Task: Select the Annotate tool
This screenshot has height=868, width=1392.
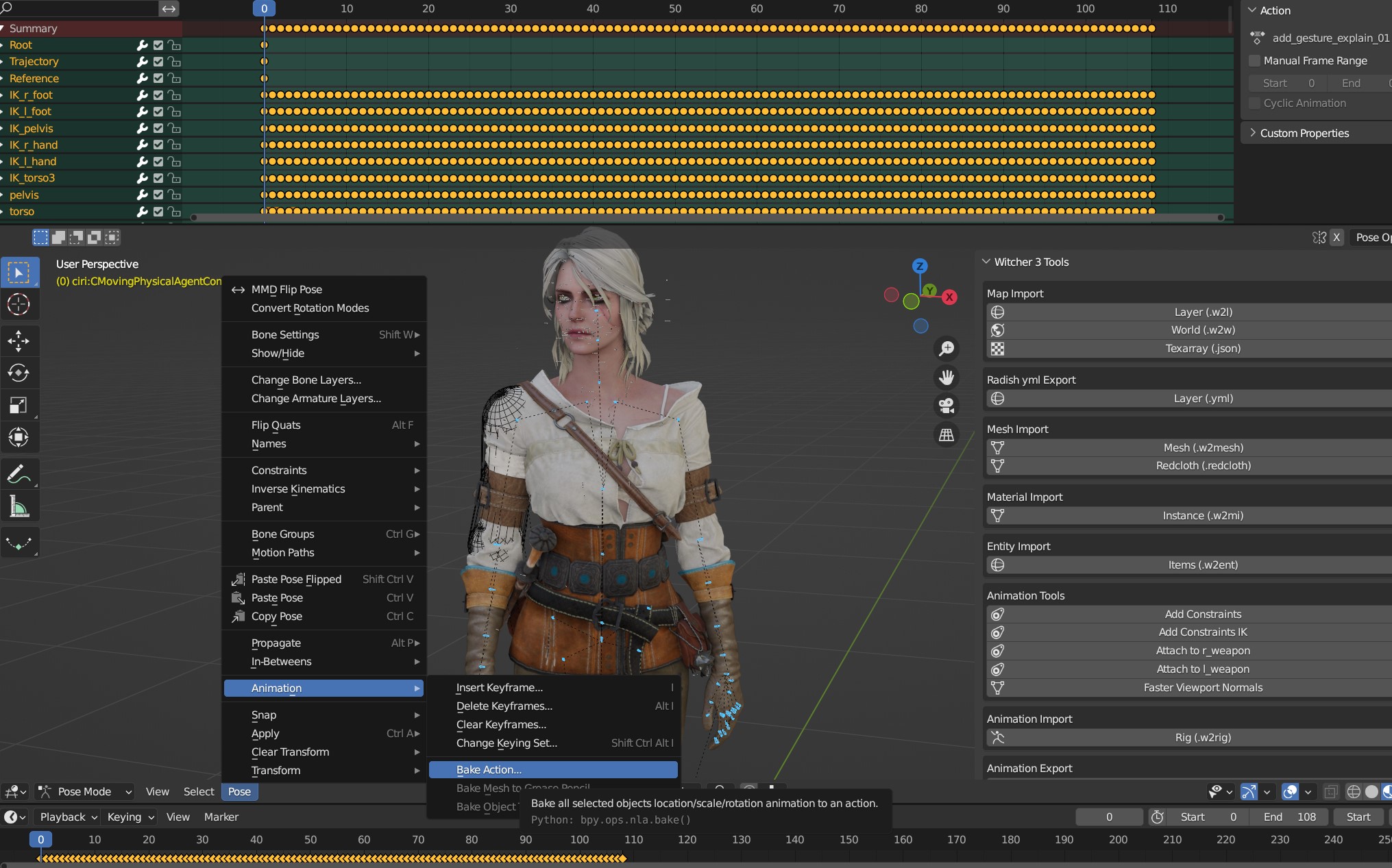Action: [x=19, y=473]
